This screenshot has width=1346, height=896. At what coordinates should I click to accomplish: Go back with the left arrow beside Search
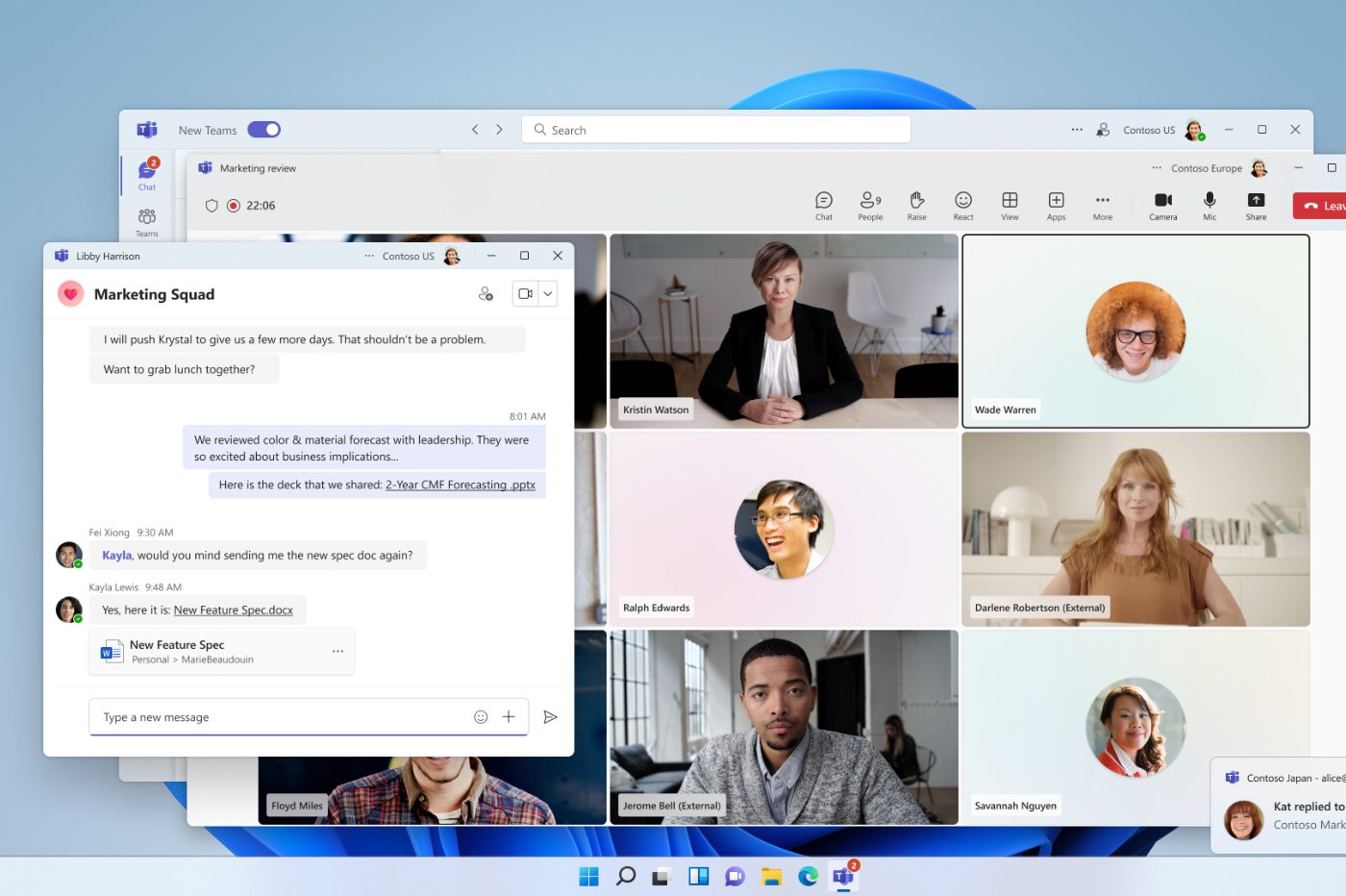point(475,130)
